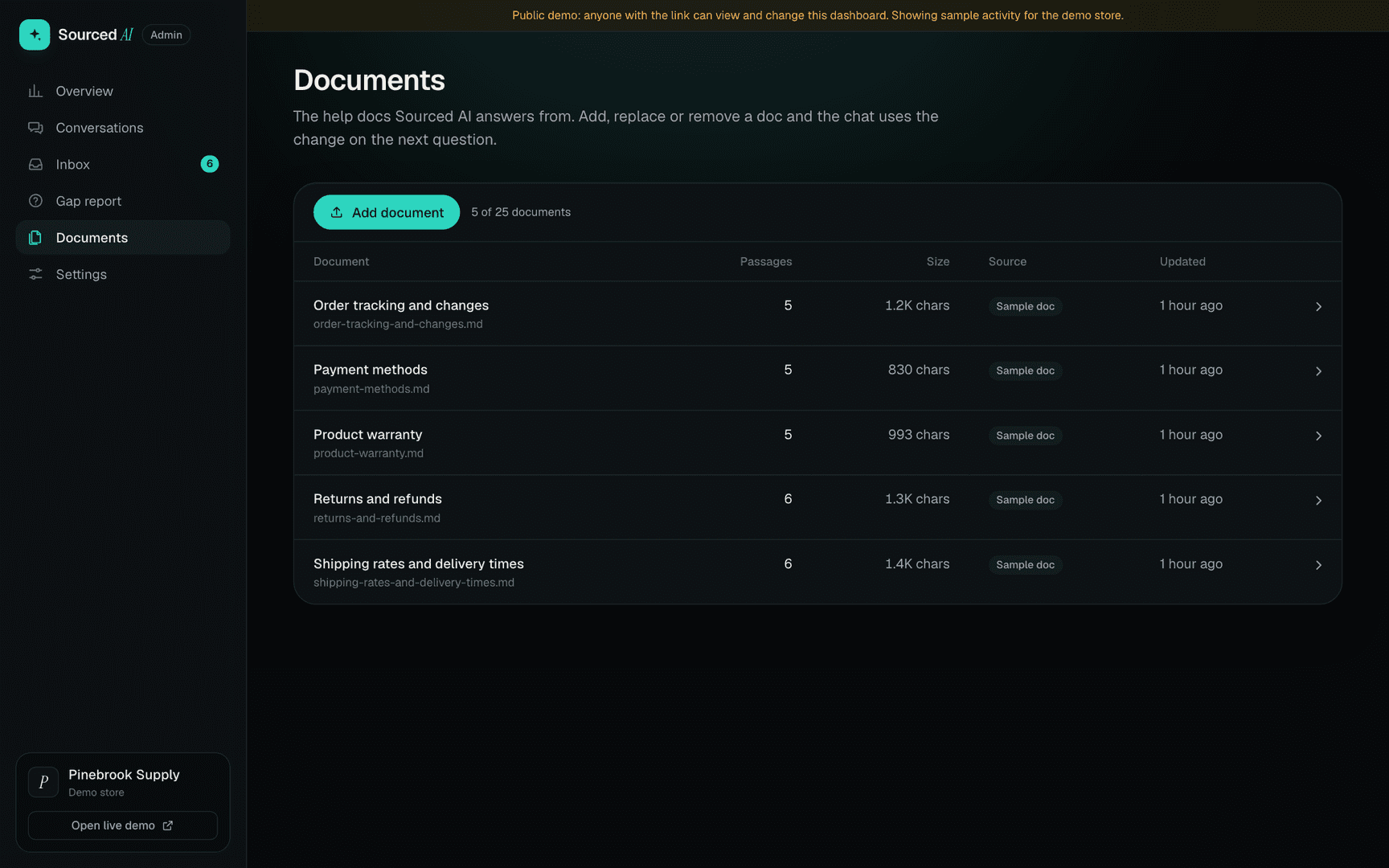Click 1 hour ago in Returns and refunds row
This screenshot has width=1389, height=868.
1191,499
